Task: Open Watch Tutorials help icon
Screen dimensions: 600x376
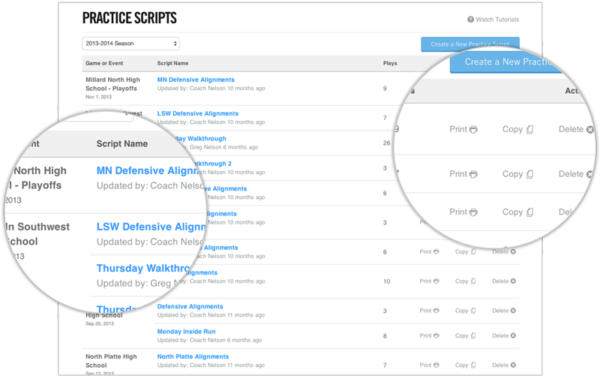Action: pyautogui.click(x=470, y=20)
